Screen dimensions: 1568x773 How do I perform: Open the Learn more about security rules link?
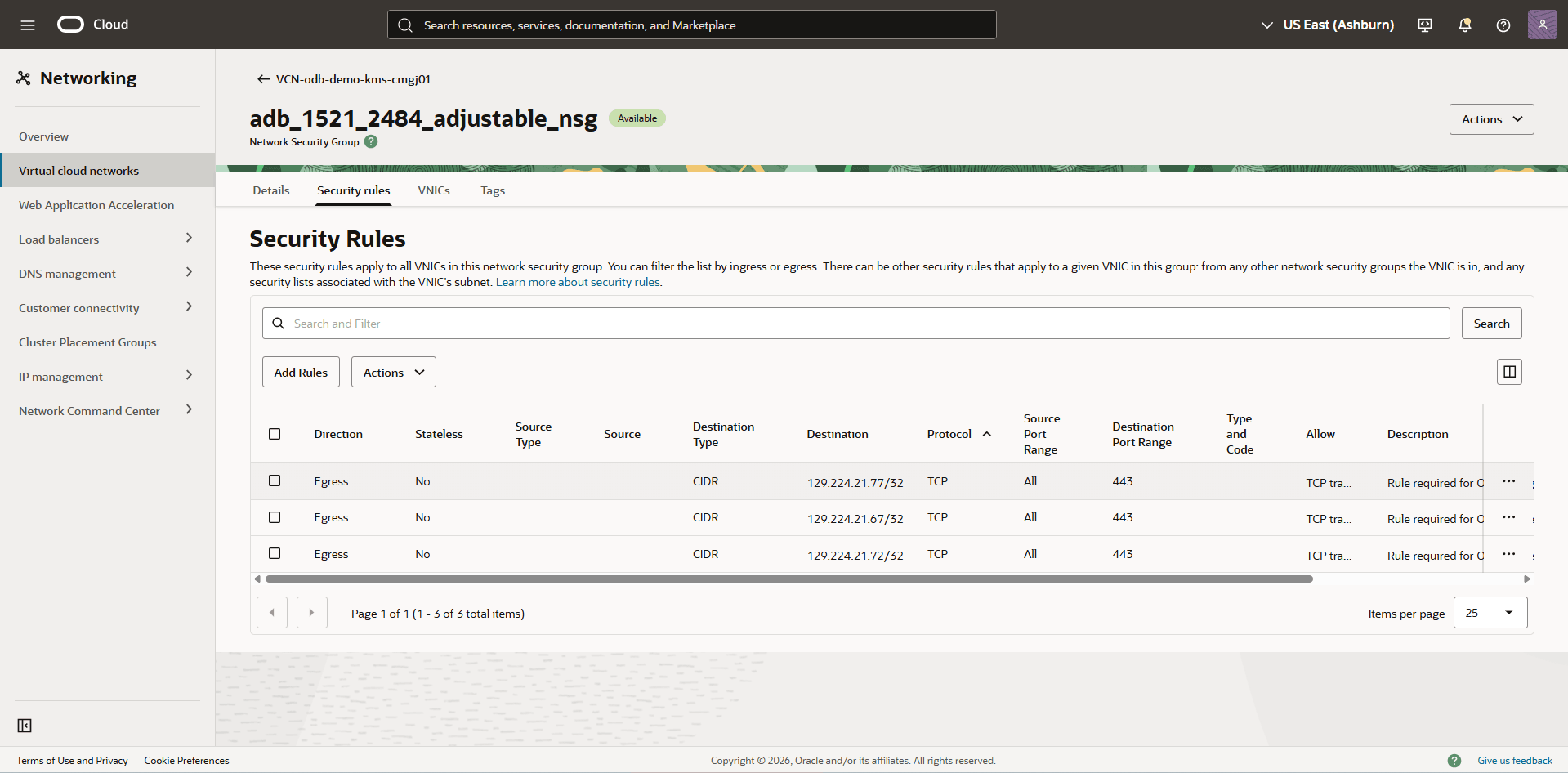click(578, 281)
